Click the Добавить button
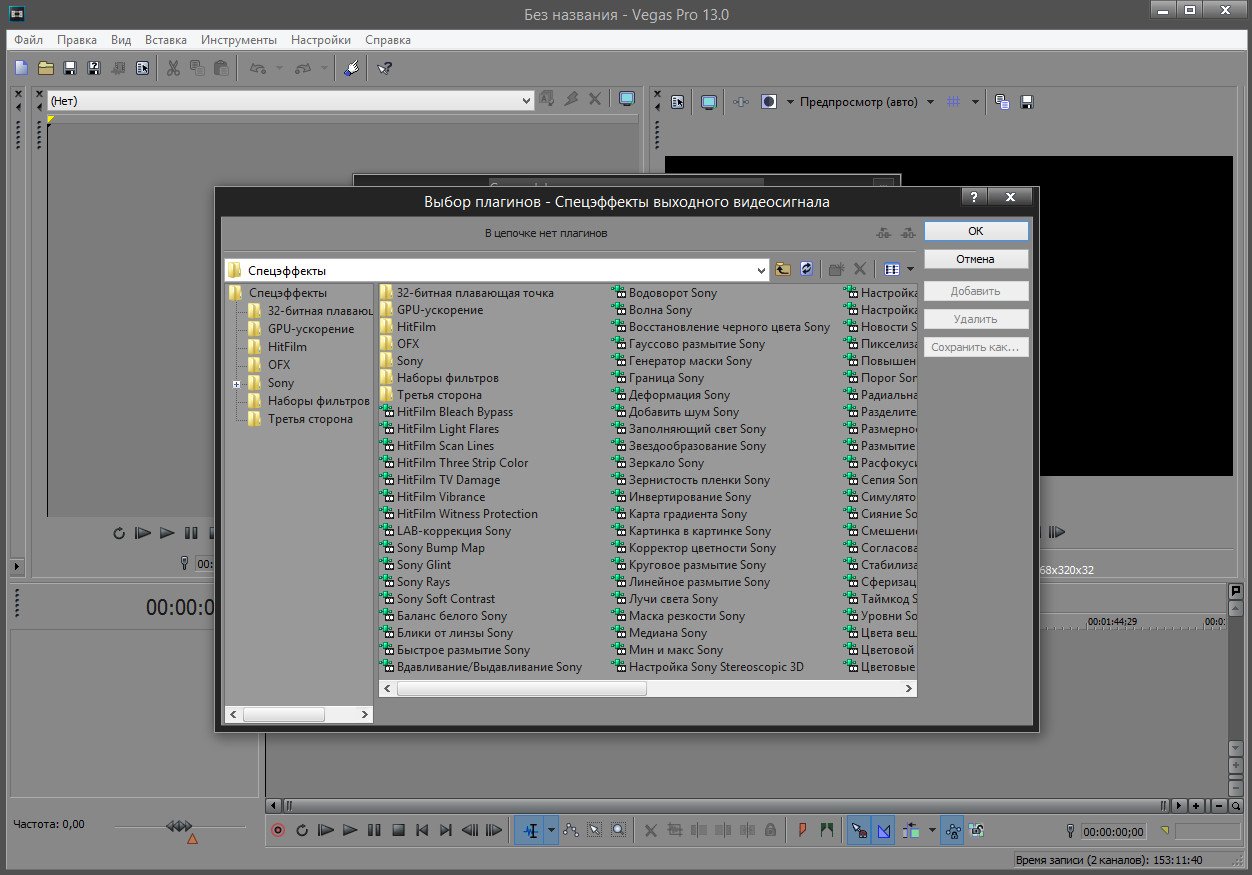Viewport: 1252px width, 875px height. click(976, 291)
